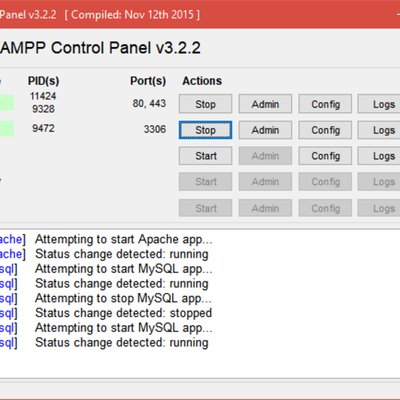Select log line Attempting to stop MySQL app...
This screenshot has height=400, width=400.
point(123,298)
